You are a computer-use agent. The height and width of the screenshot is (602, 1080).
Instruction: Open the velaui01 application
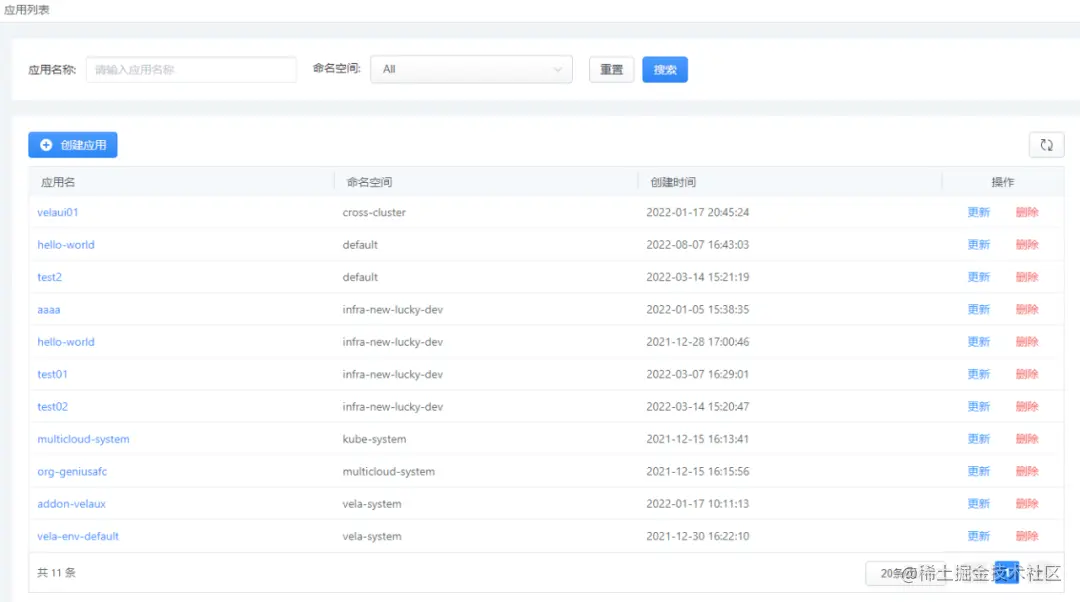point(57,212)
